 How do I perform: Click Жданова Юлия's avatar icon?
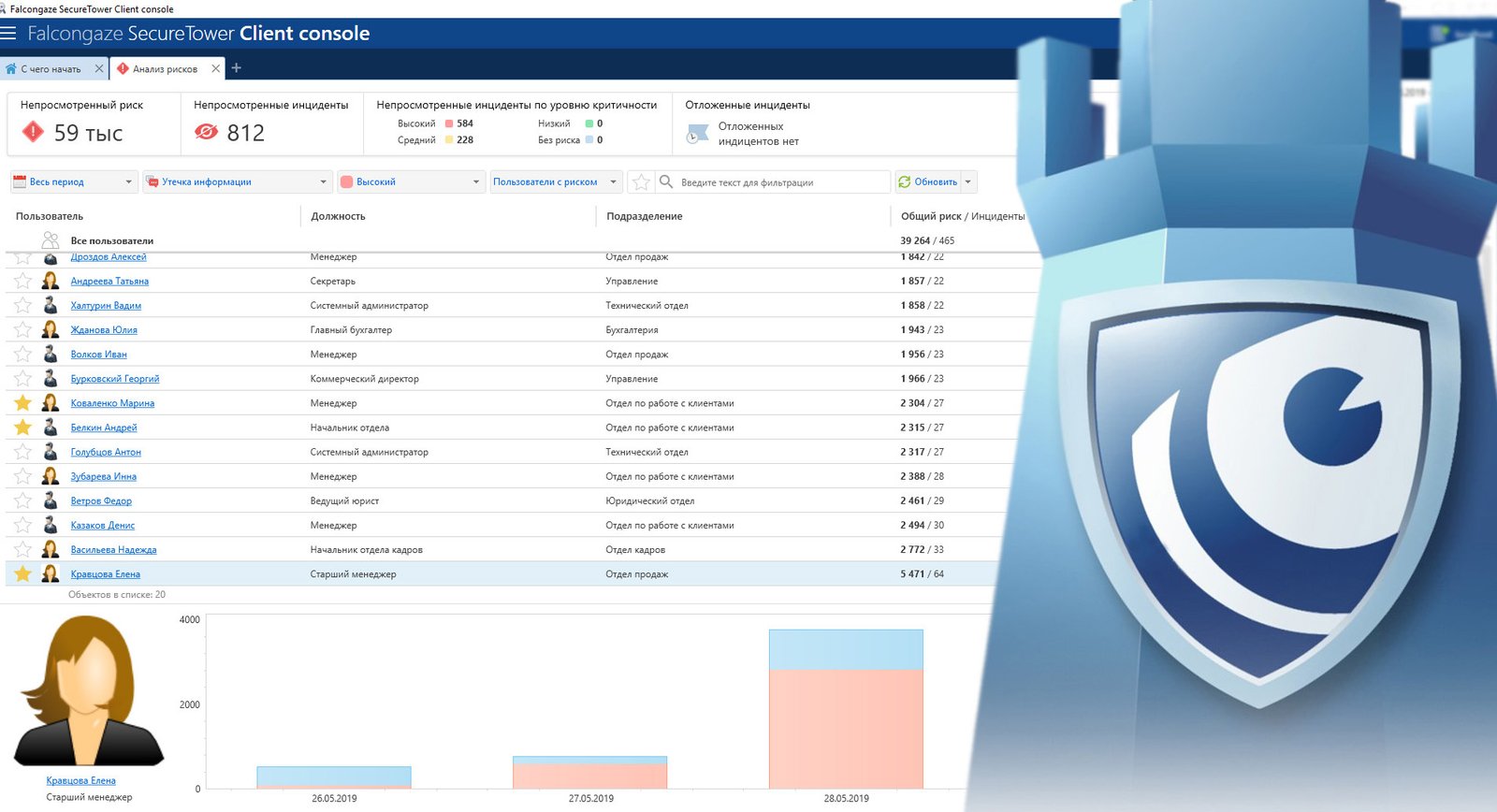click(x=51, y=329)
